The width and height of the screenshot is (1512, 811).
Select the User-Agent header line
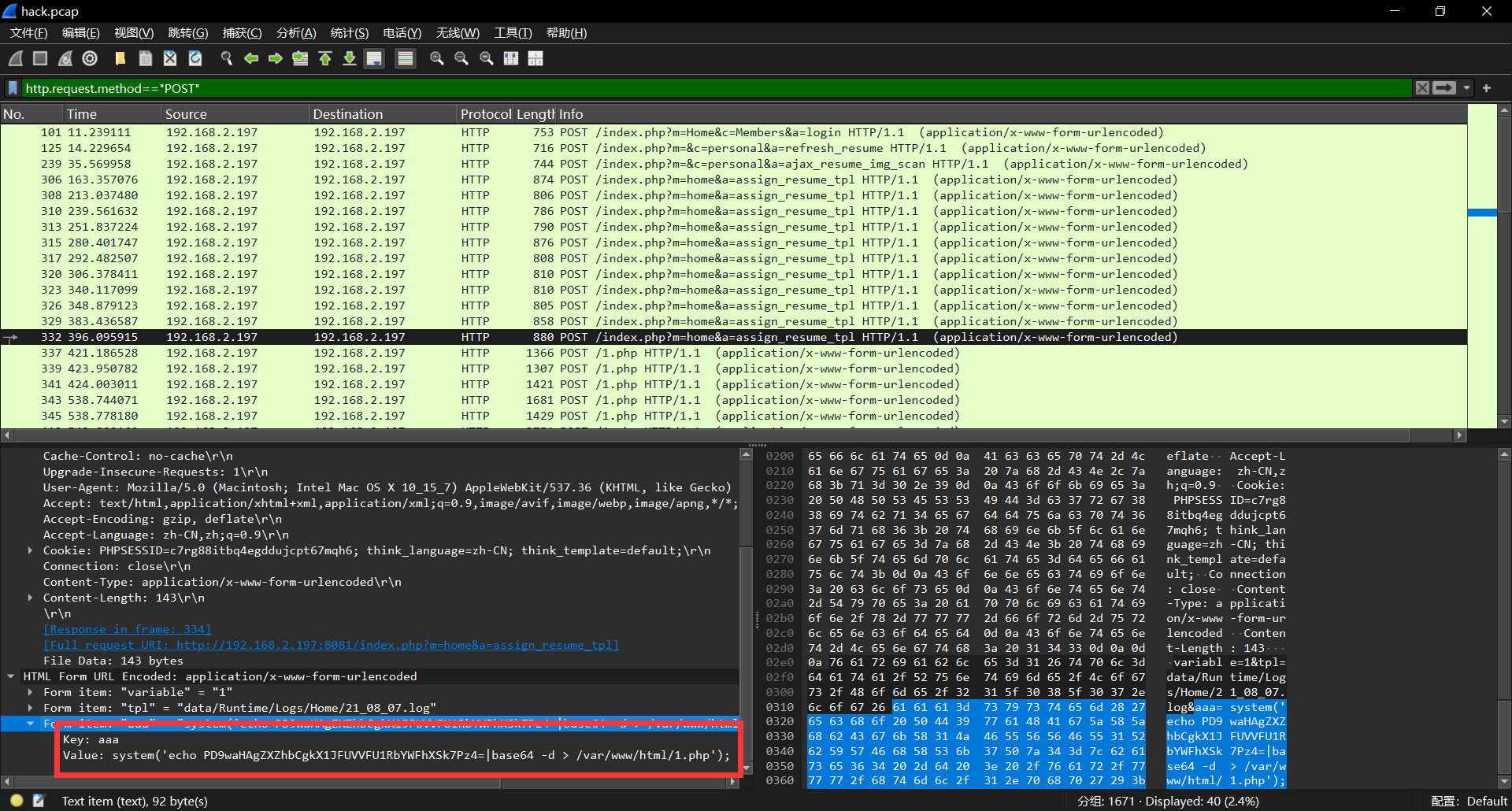[x=387, y=487]
